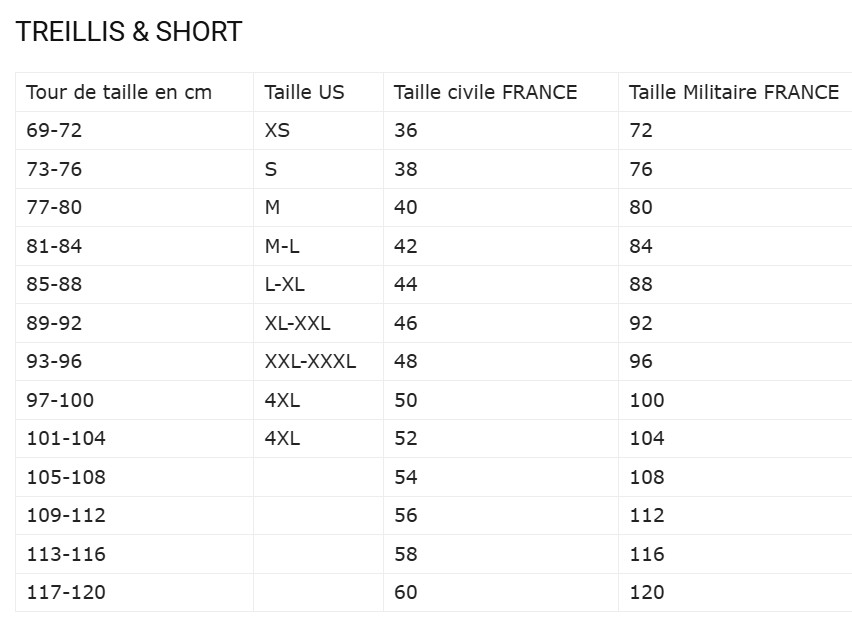
Task: Click the Taille US column header
Action: (304, 93)
